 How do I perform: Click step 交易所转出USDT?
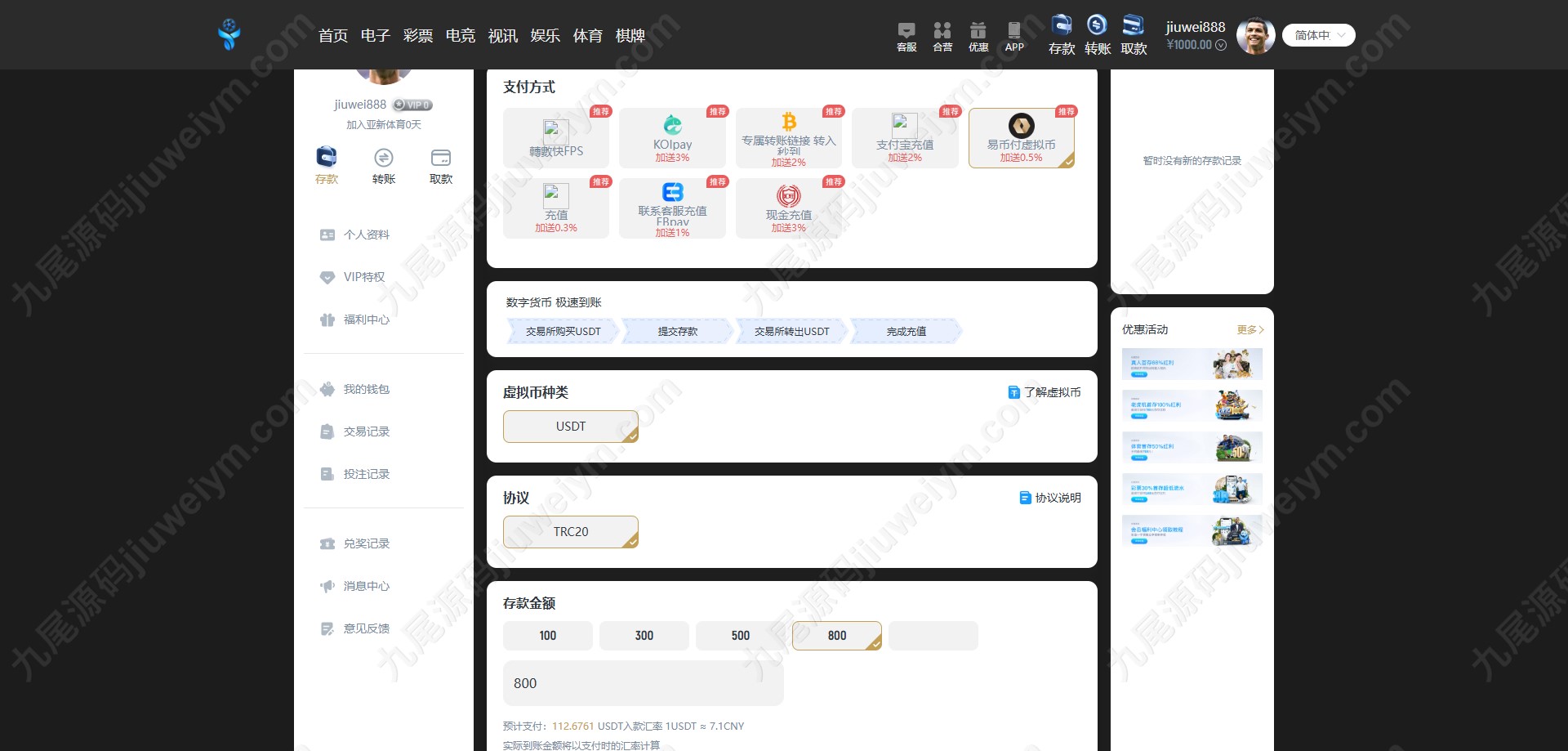pyautogui.click(x=792, y=331)
